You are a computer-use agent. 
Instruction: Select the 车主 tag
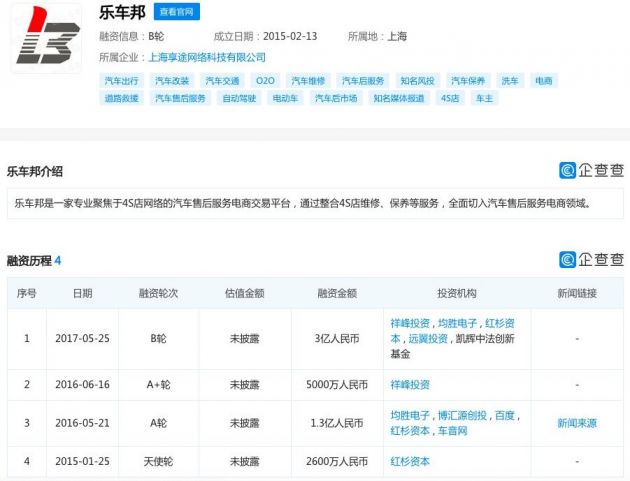coord(484,98)
